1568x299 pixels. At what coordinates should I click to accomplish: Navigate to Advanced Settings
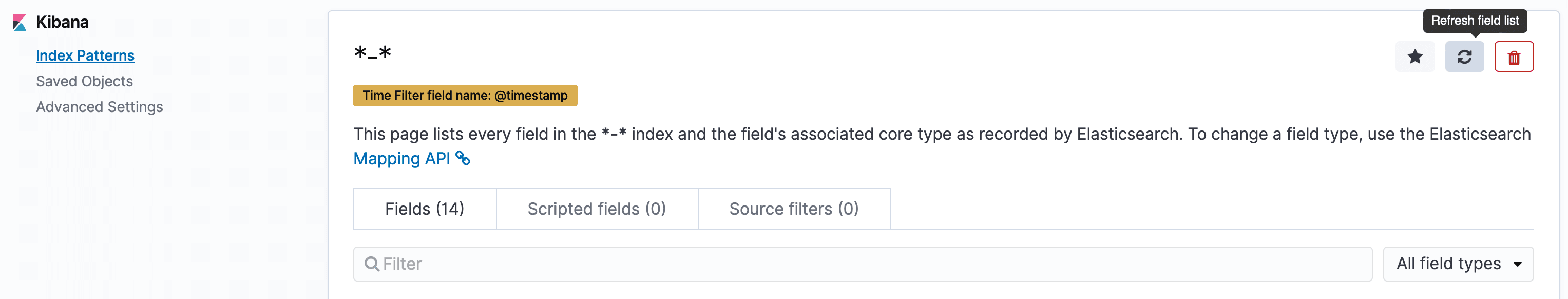pyautogui.click(x=99, y=106)
